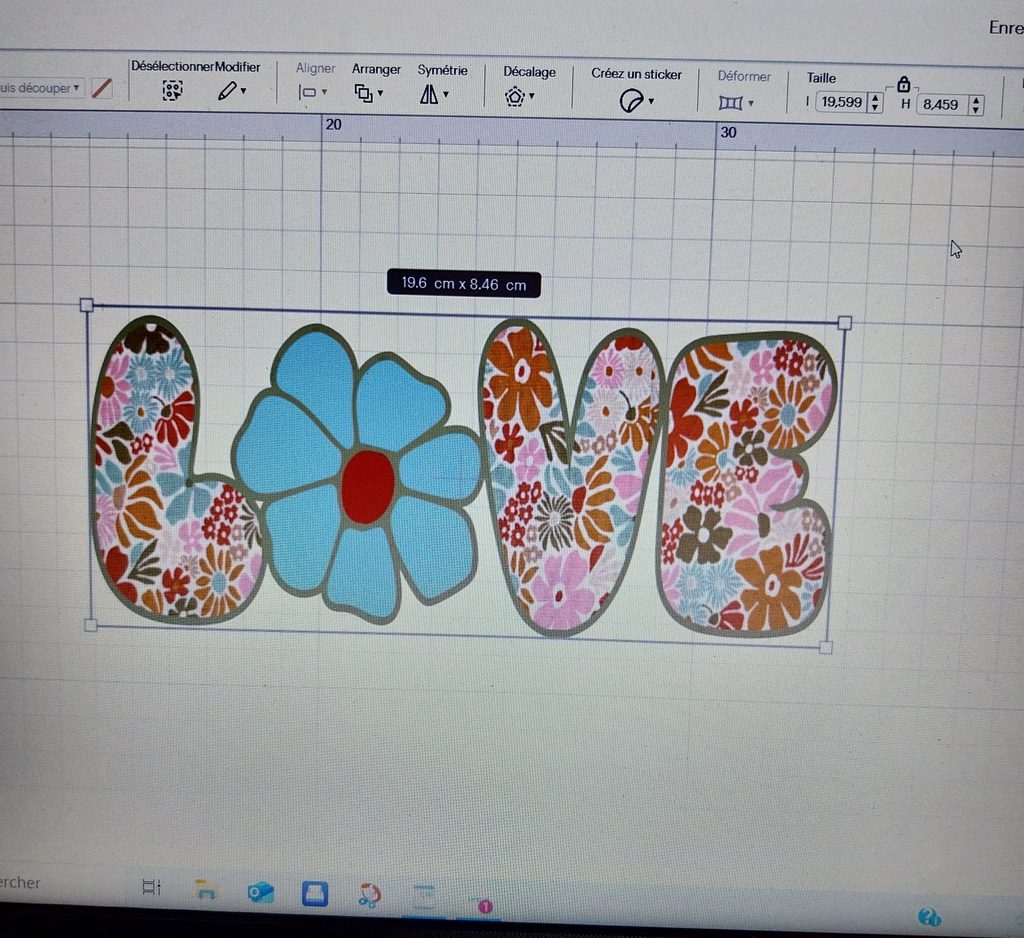
Task: Click the bottom-left selection handle
Action: click(x=91, y=625)
